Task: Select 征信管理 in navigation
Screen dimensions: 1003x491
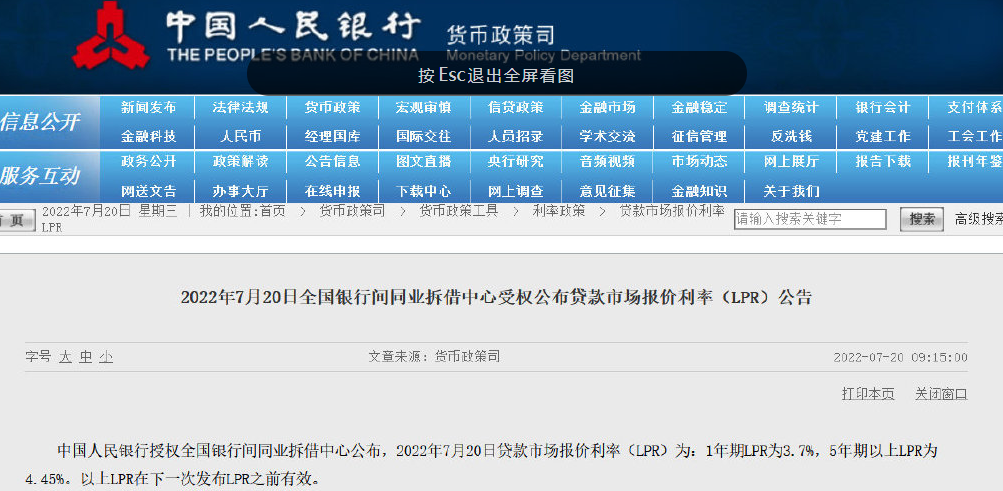Action: click(699, 136)
